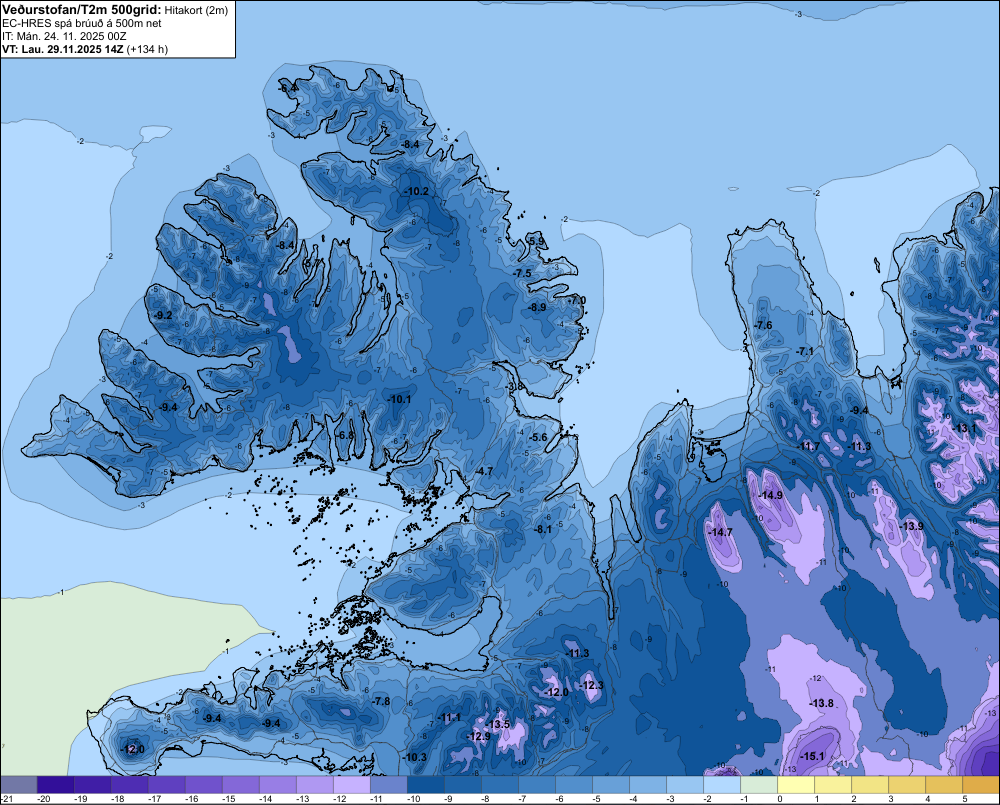This screenshot has height=805, width=1000.
Task: Click the '-13.5' temperature label
Action: (499, 724)
